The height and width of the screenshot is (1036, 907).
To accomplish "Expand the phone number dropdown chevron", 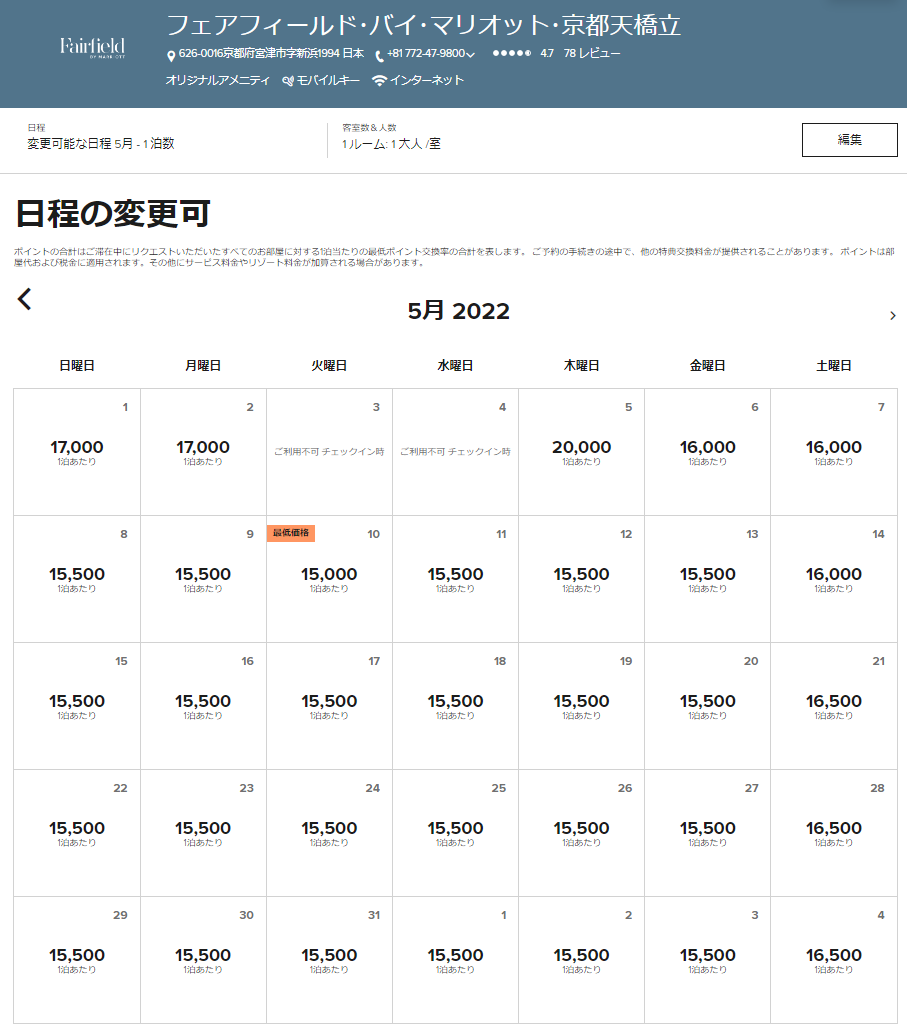I will (470, 55).
